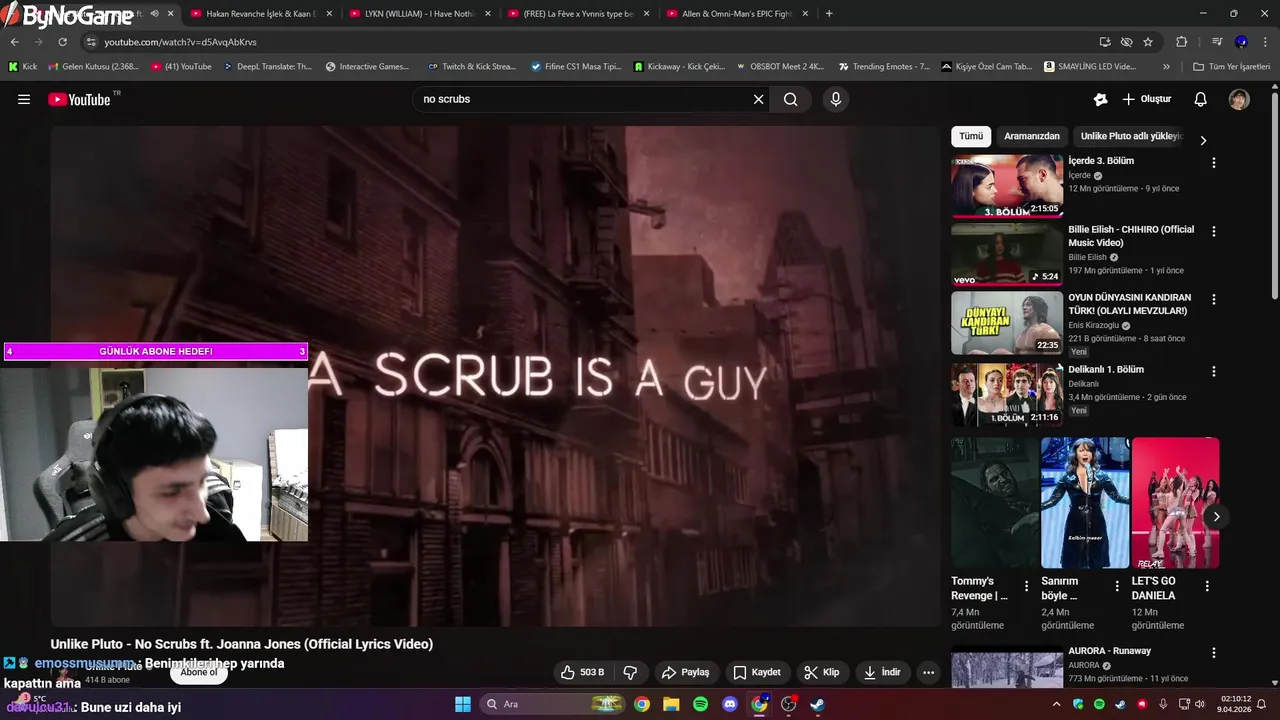Image resolution: width=1280 pixels, height=720 pixels.
Task: Open the YouTube guide hamburger menu
Action: pyautogui.click(x=24, y=99)
